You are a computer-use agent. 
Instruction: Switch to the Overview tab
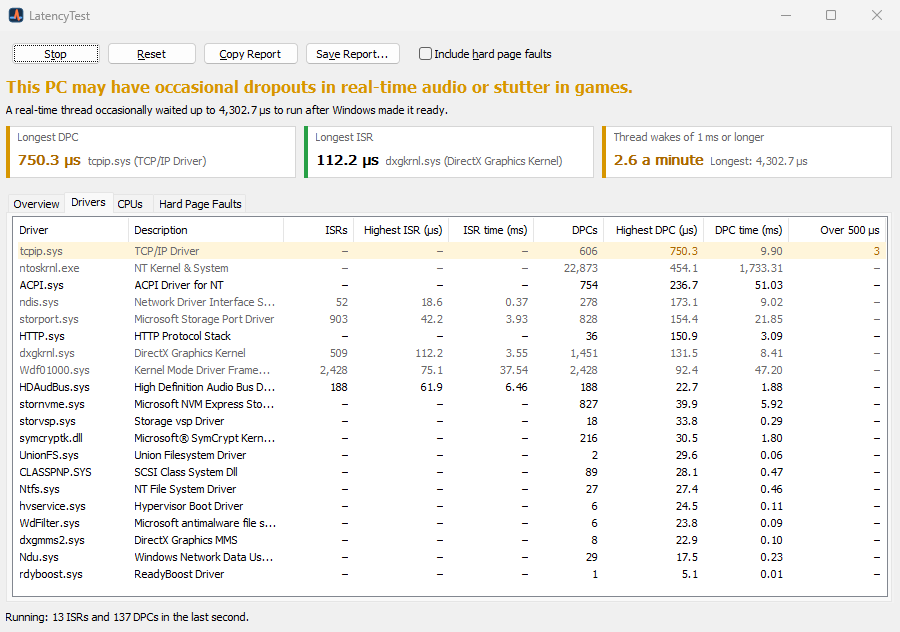pyautogui.click(x=36, y=204)
